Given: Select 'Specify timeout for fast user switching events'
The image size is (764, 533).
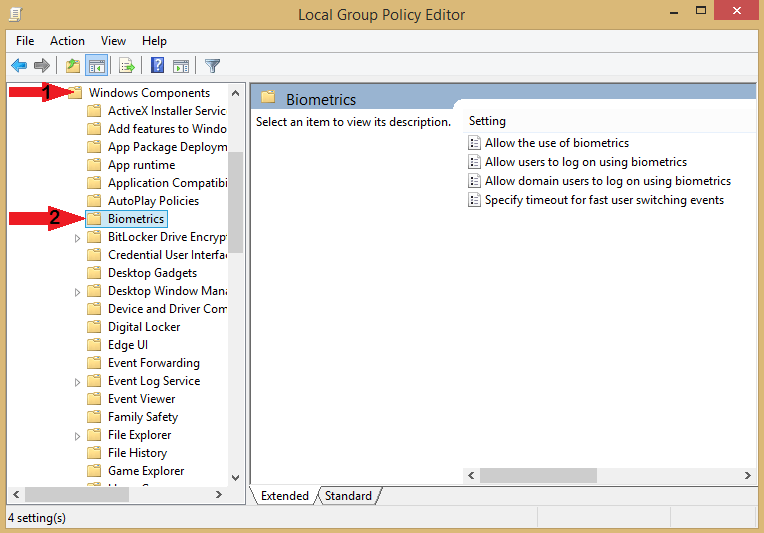Looking at the screenshot, I should pos(604,200).
